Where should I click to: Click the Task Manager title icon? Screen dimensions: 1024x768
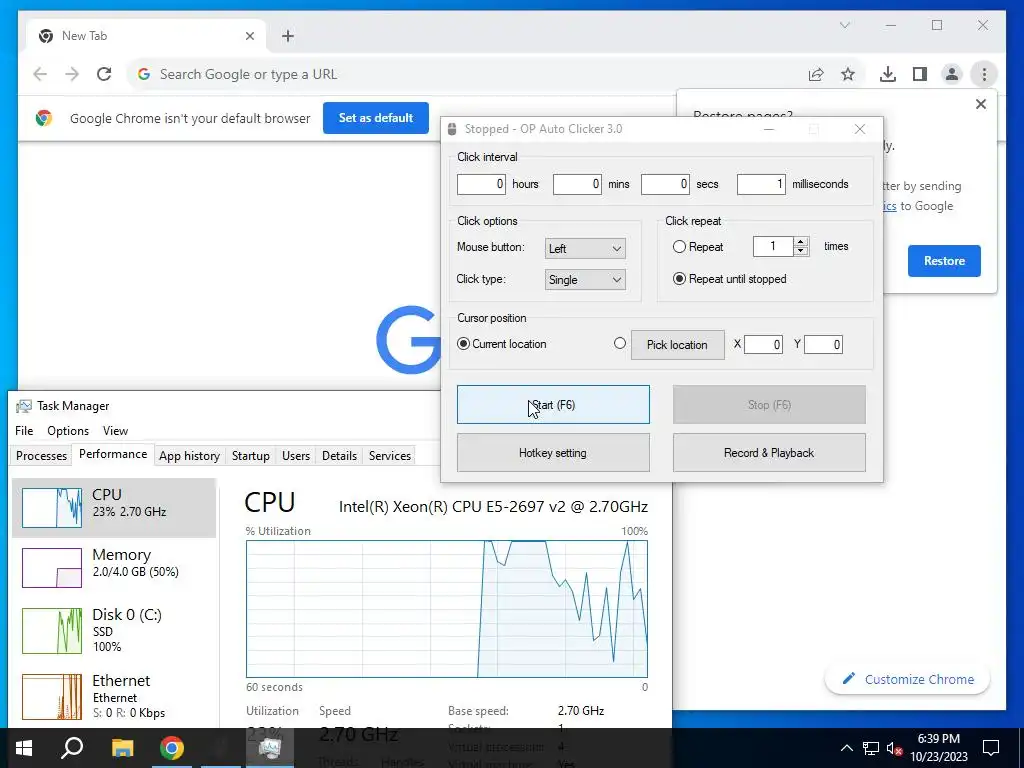[24, 406]
